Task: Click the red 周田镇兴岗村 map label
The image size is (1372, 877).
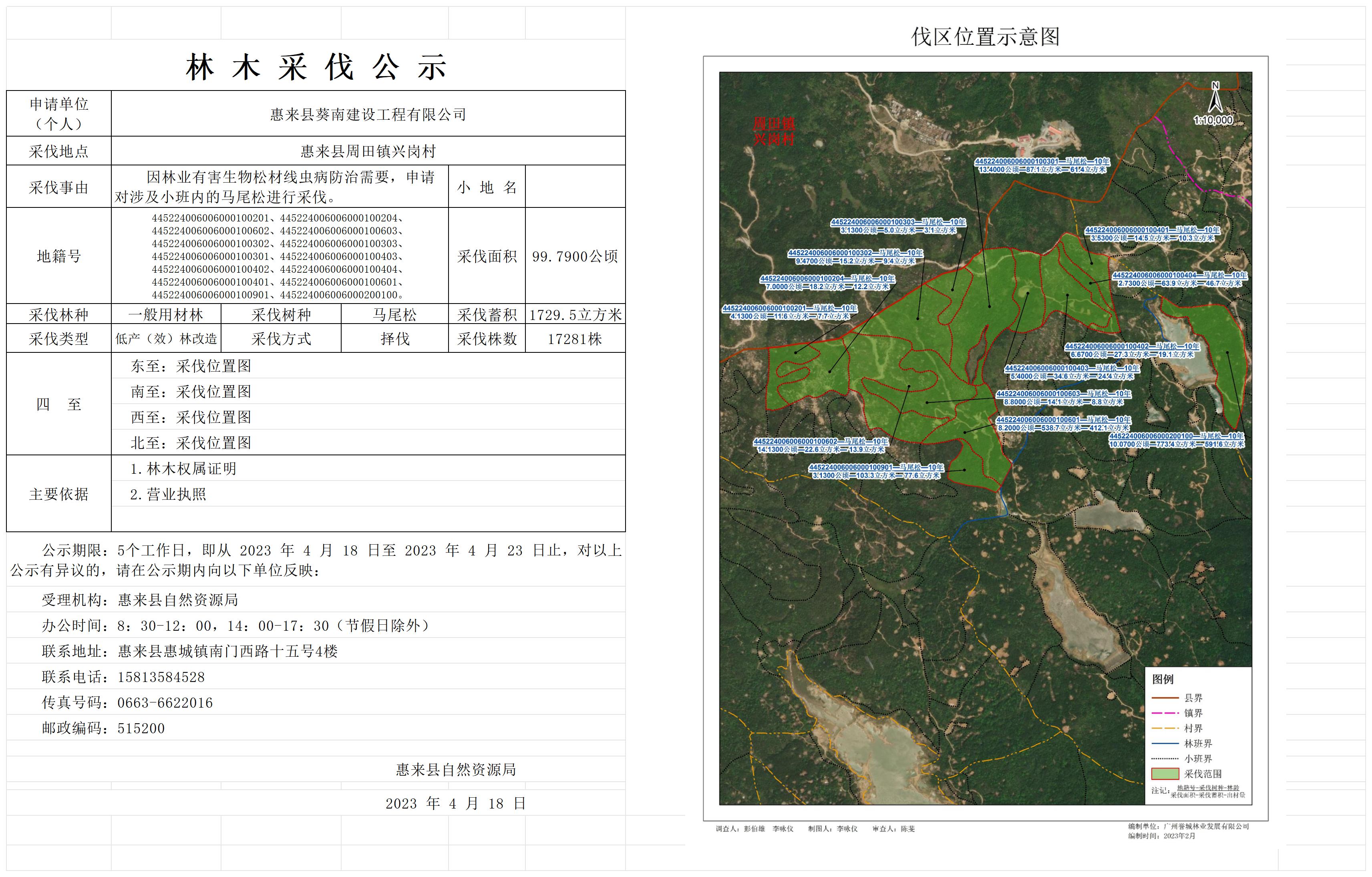Action: point(774,132)
